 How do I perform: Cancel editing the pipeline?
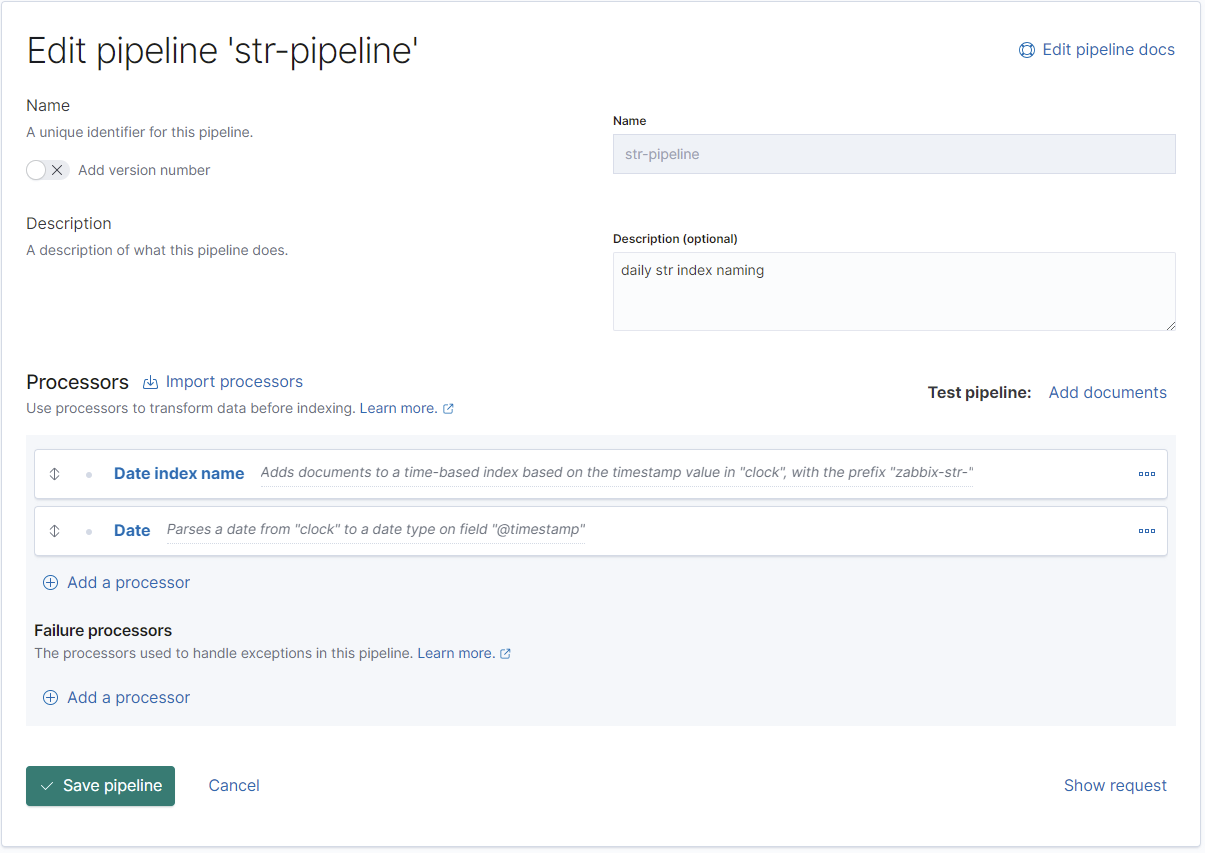(234, 786)
